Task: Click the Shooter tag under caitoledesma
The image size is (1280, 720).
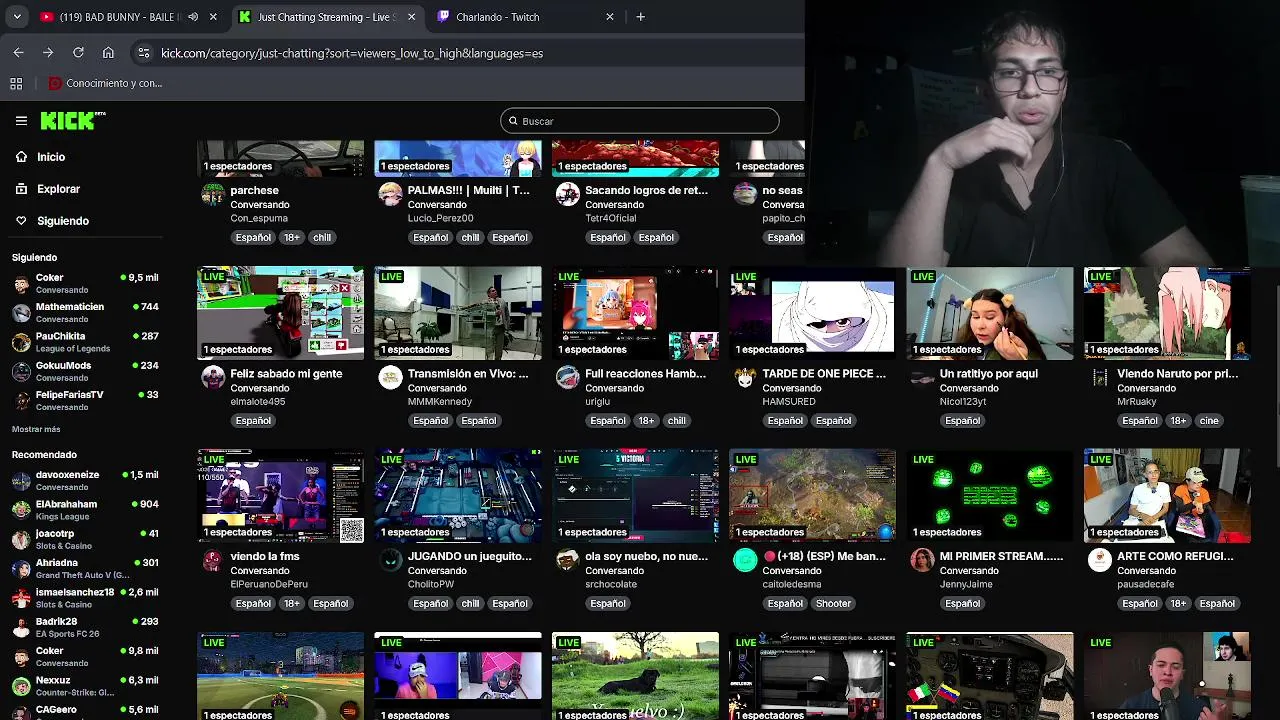Action: [x=833, y=603]
